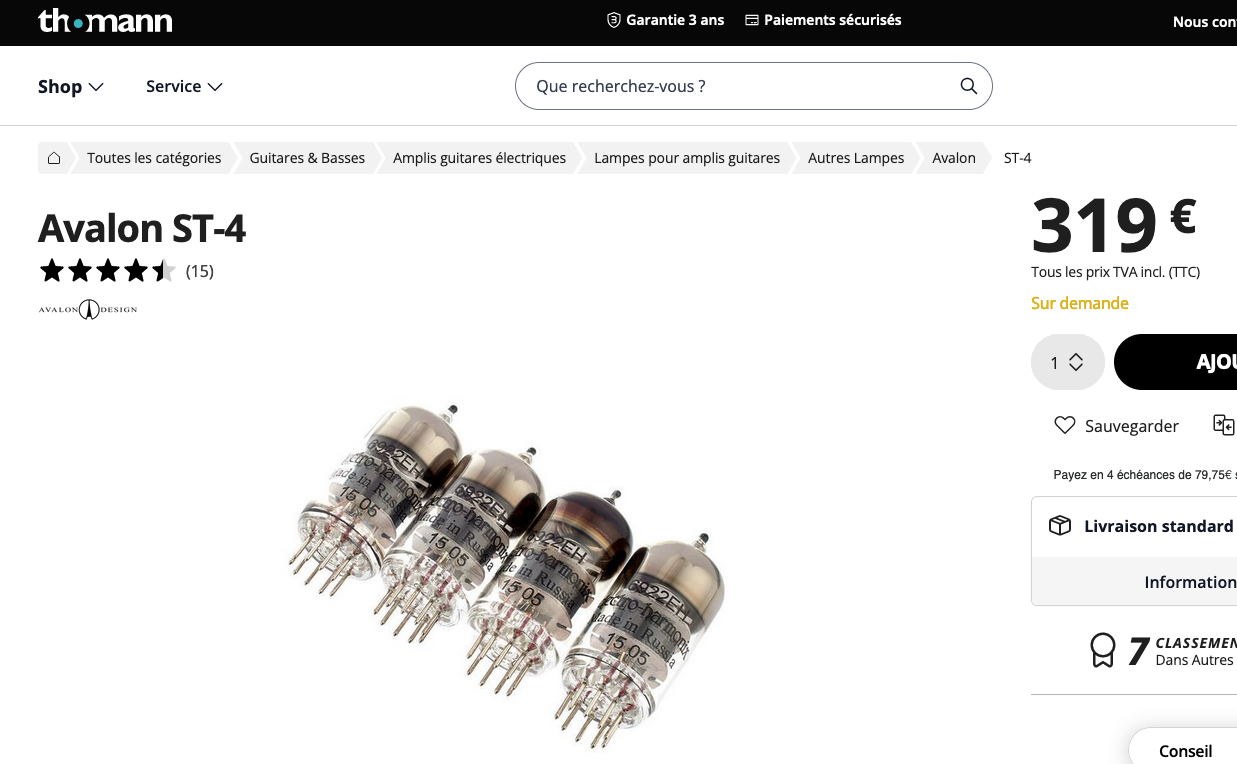1237x764 pixels.
Task: Open the Shop dropdown menu
Action: coord(71,87)
